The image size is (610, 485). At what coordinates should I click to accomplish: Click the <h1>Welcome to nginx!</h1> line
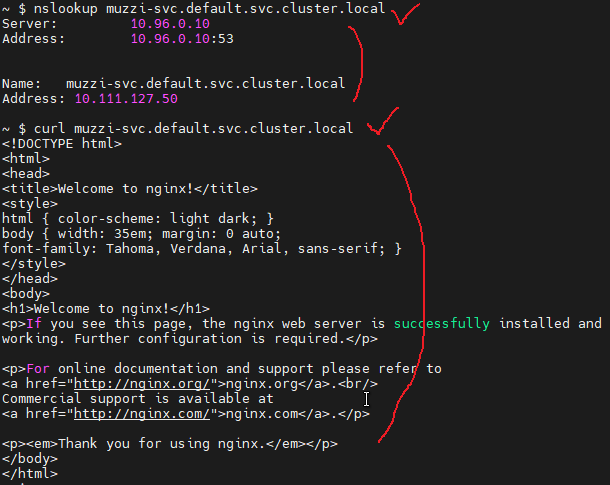[x=106, y=309]
